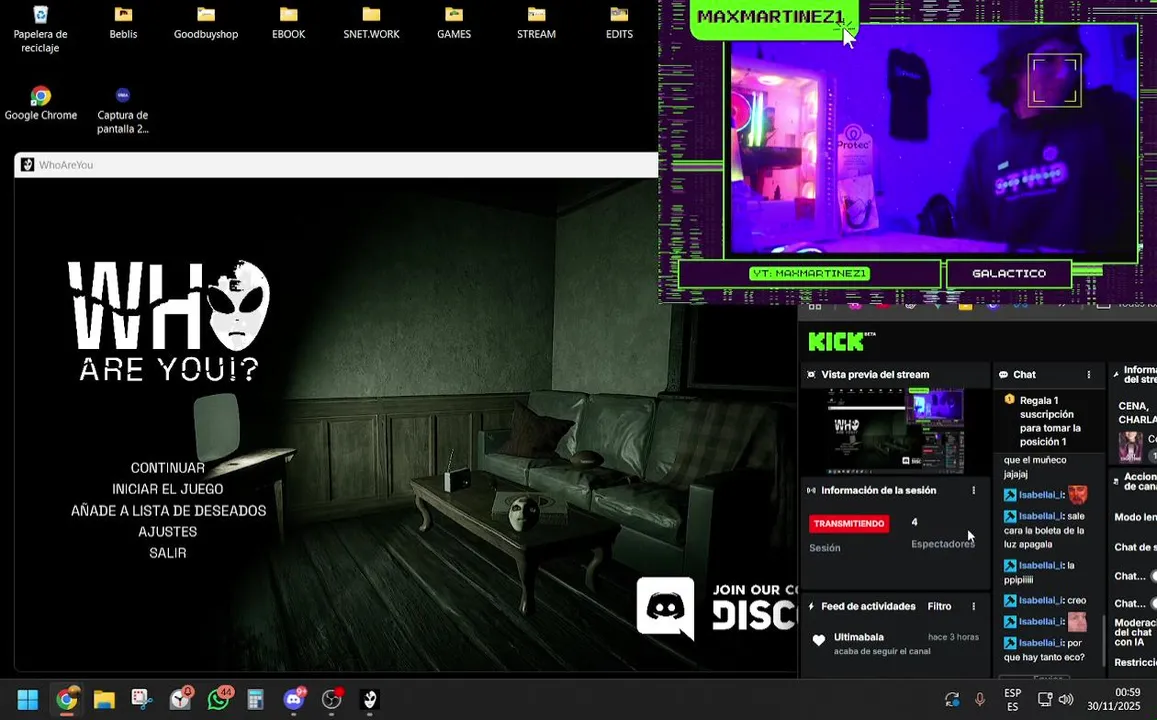Click Regala 1 suscripción banner in chat
Image resolution: width=1157 pixels, height=720 pixels.
[1049, 420]
